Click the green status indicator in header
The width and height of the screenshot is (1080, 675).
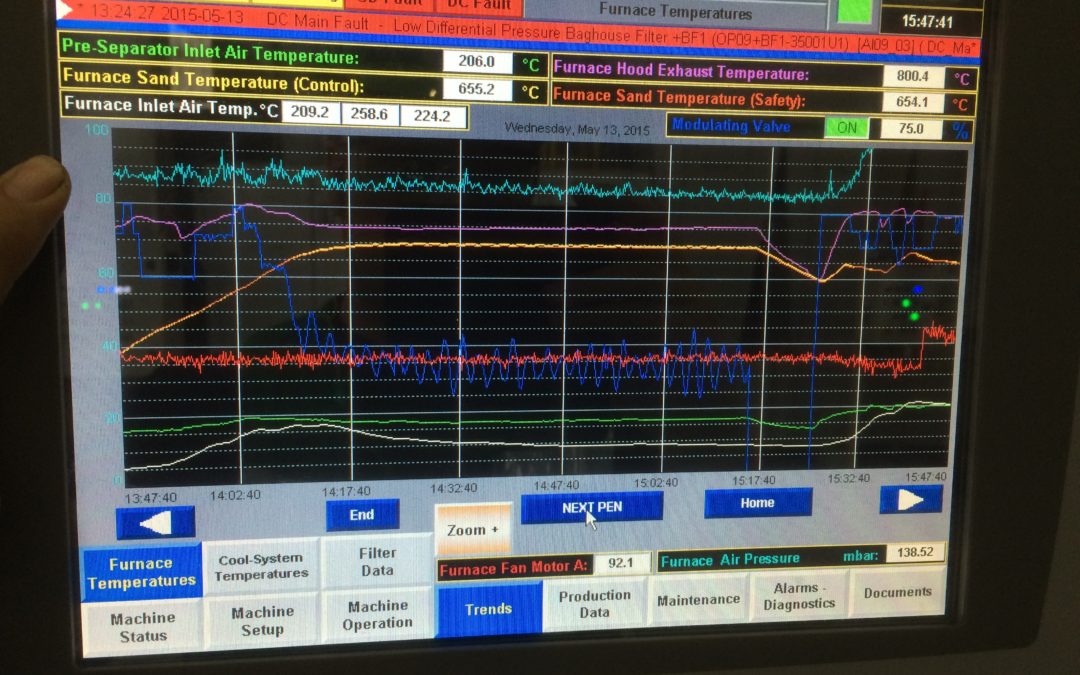853,11
